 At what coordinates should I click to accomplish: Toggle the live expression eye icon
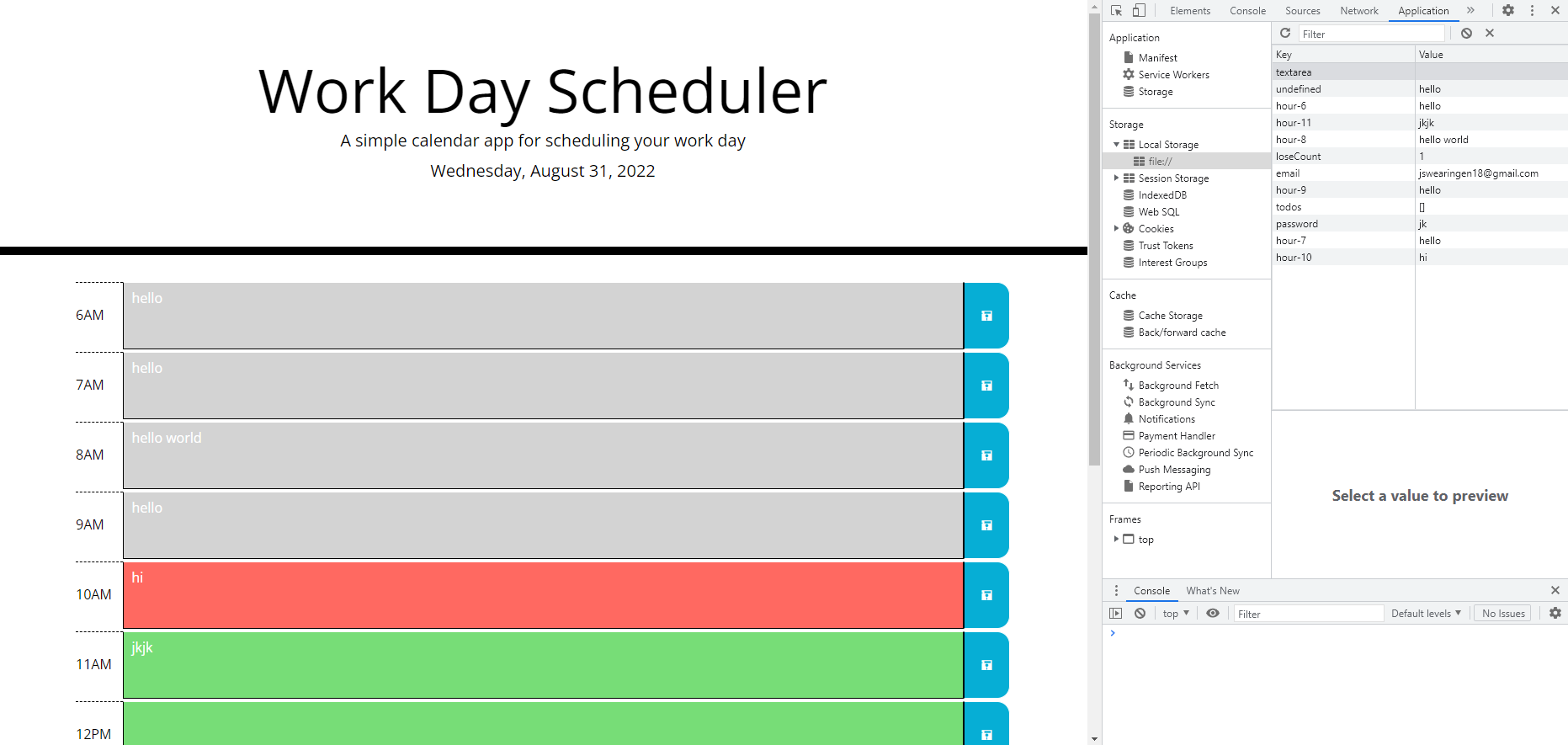point(1213,613)
